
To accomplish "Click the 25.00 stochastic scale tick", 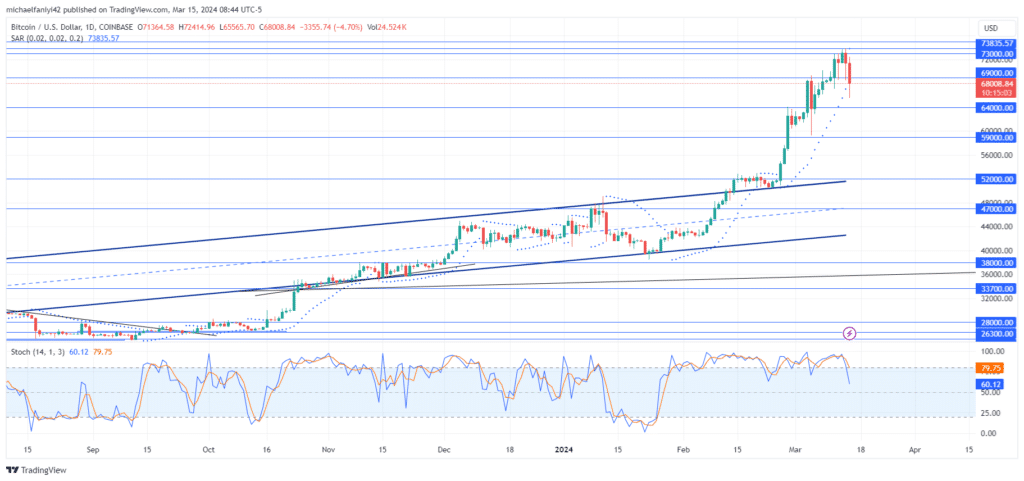I will [x=990, y=413].
